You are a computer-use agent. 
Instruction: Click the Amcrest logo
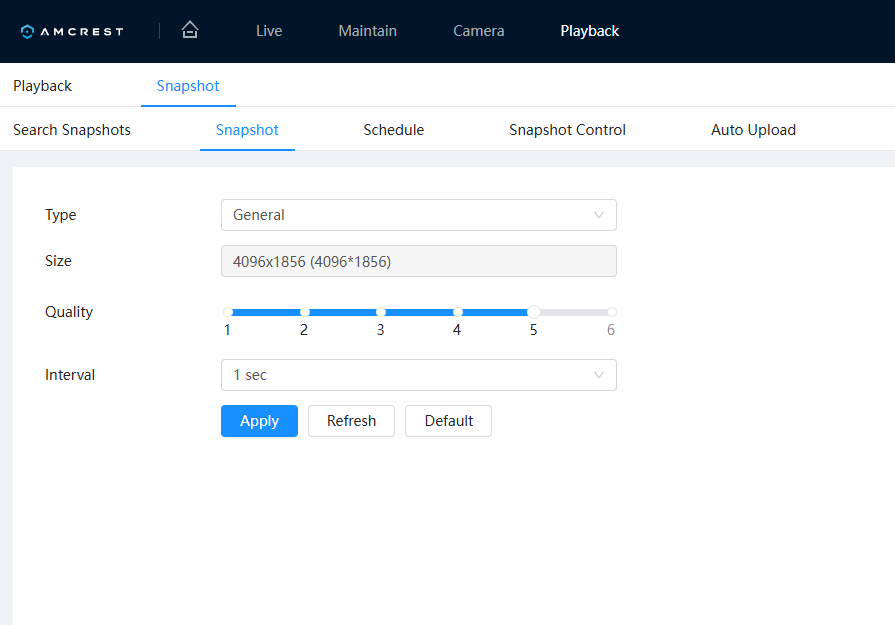(x=72, y=31)
